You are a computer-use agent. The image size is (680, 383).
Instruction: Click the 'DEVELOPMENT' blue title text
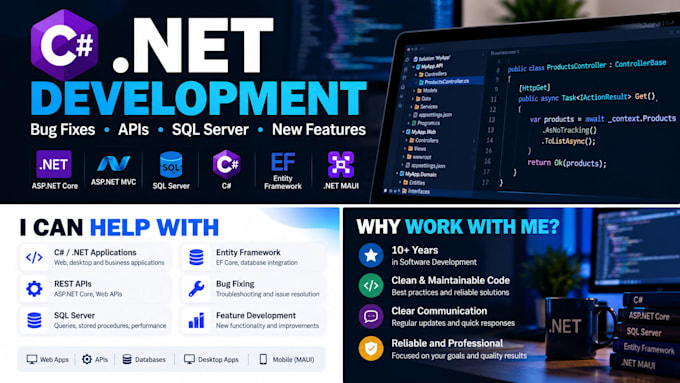199,98
